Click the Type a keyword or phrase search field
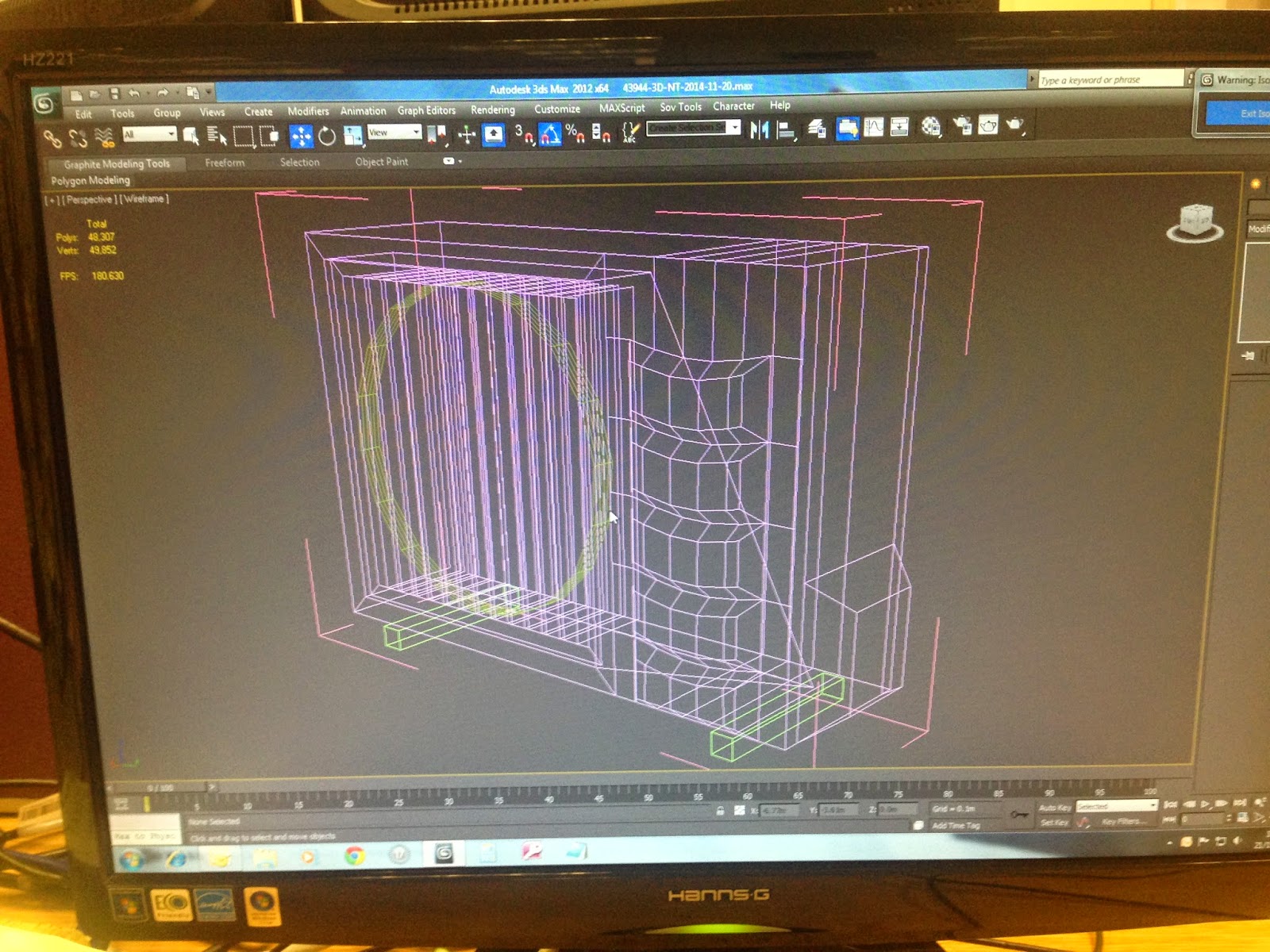1270x952 pixels. [1112, 79]
